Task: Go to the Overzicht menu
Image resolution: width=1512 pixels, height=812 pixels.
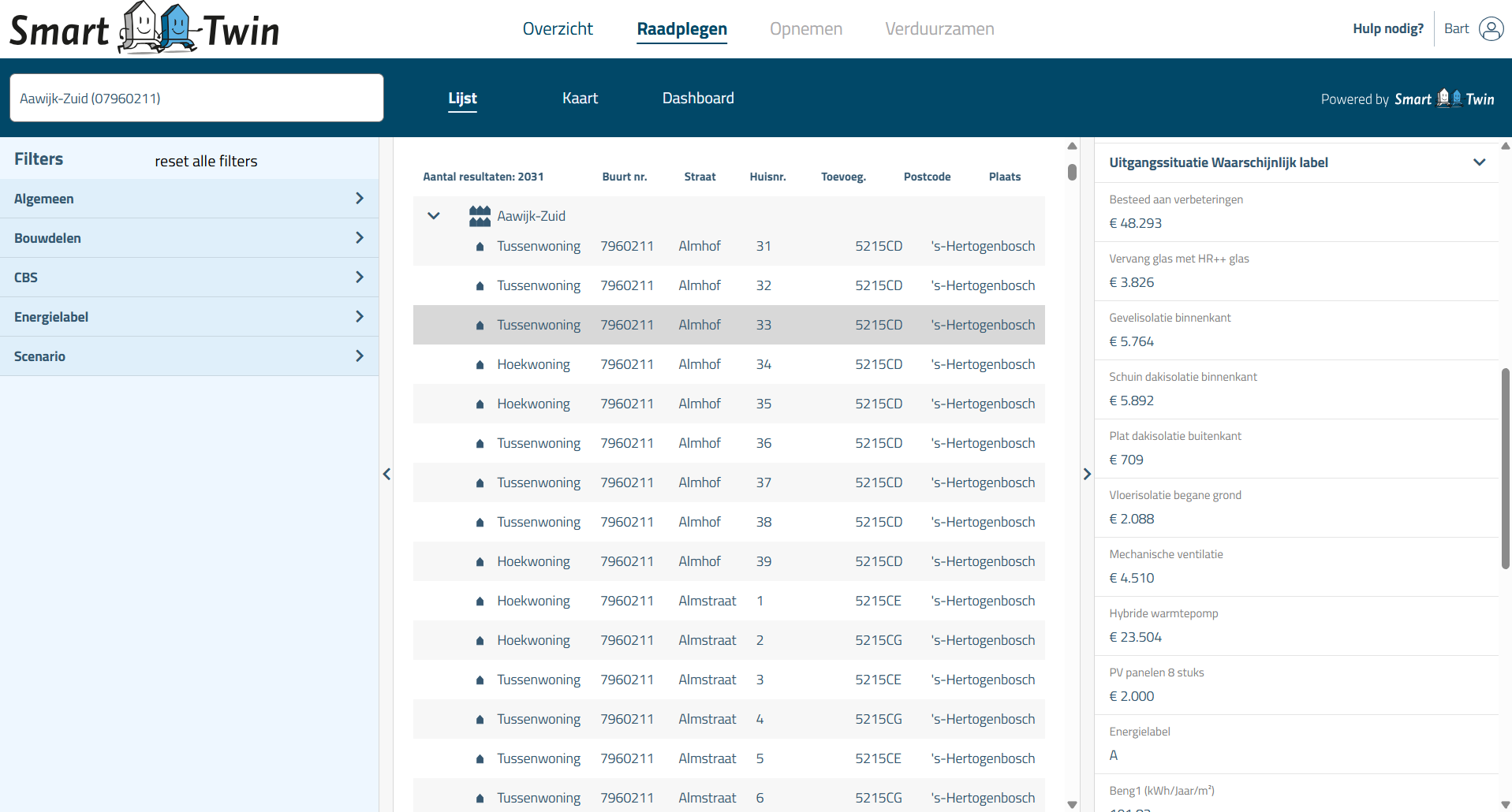Action: (558, 29)
